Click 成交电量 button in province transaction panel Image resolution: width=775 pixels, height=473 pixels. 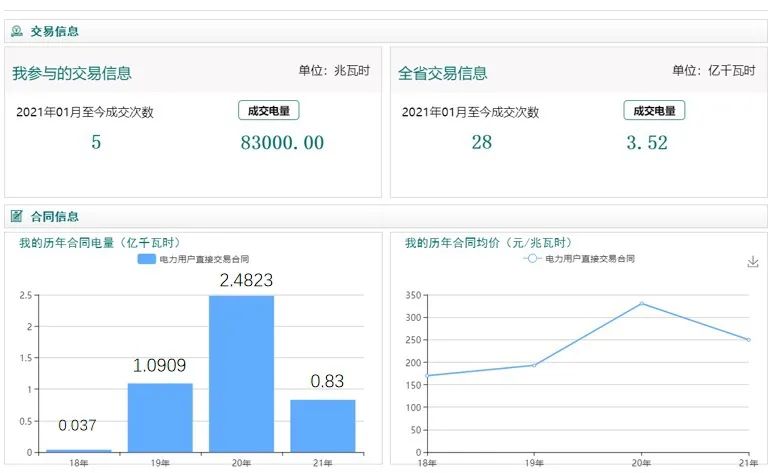[x=654, y=110]
